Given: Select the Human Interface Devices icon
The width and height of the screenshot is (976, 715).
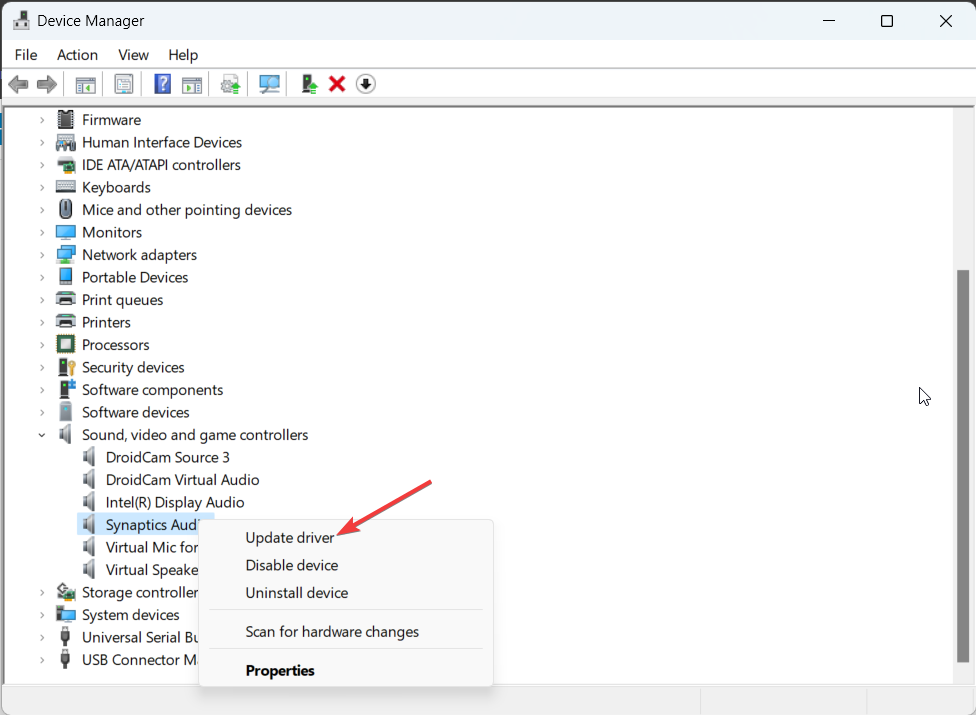Looking at the screenshot, I should coord(65,143).
